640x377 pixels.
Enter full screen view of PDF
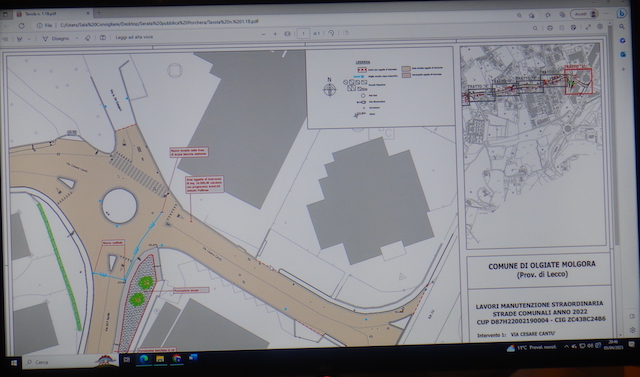[x=588, y=27]
